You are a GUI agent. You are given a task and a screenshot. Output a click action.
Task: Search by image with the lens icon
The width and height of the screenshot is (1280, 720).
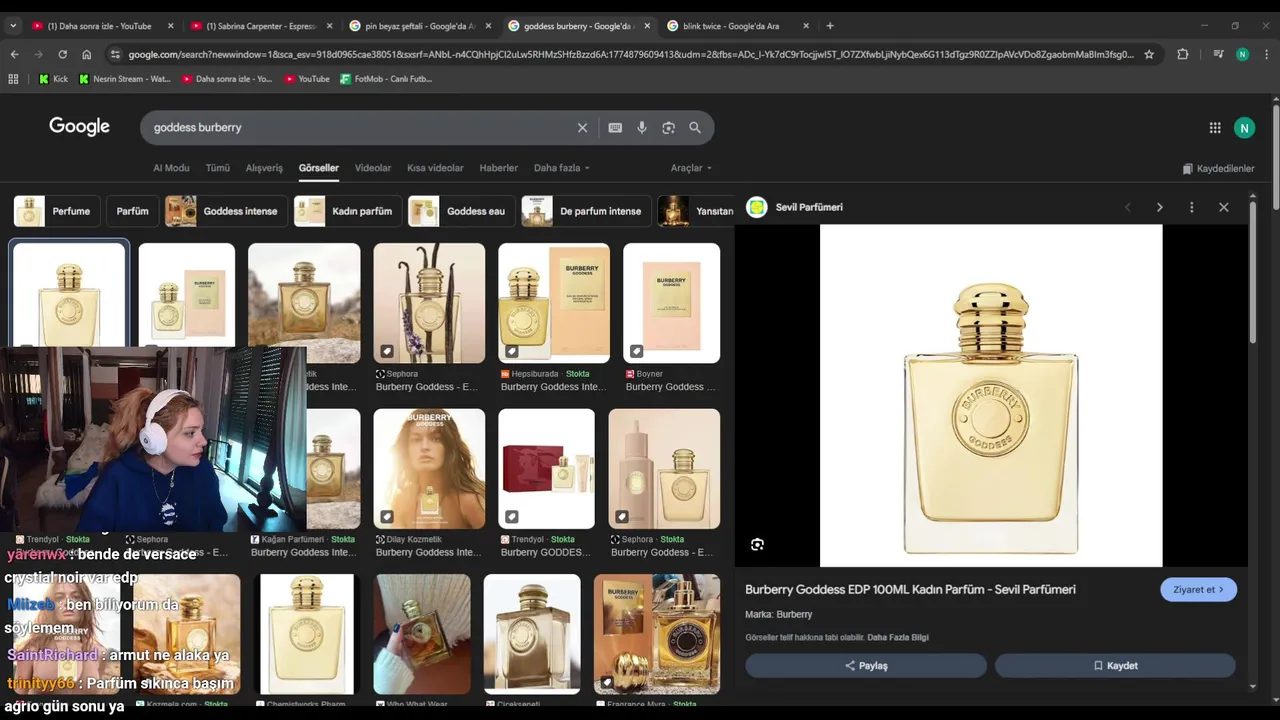[669, 128]
